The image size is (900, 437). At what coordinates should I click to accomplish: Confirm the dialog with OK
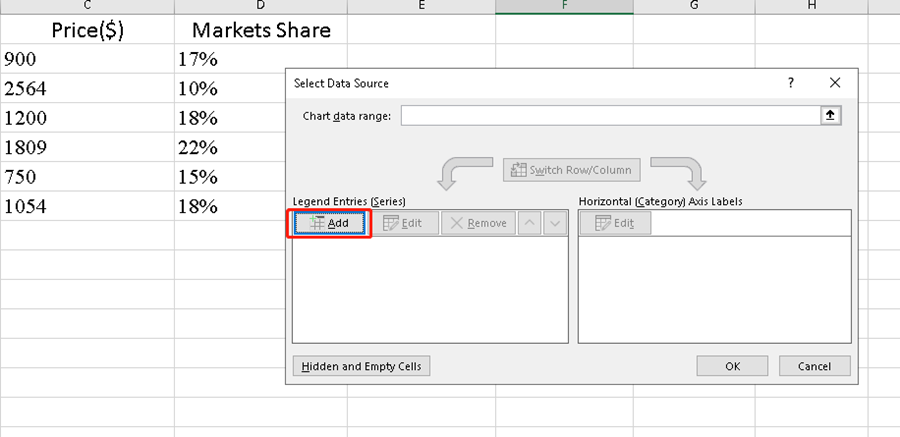point(732,366)
